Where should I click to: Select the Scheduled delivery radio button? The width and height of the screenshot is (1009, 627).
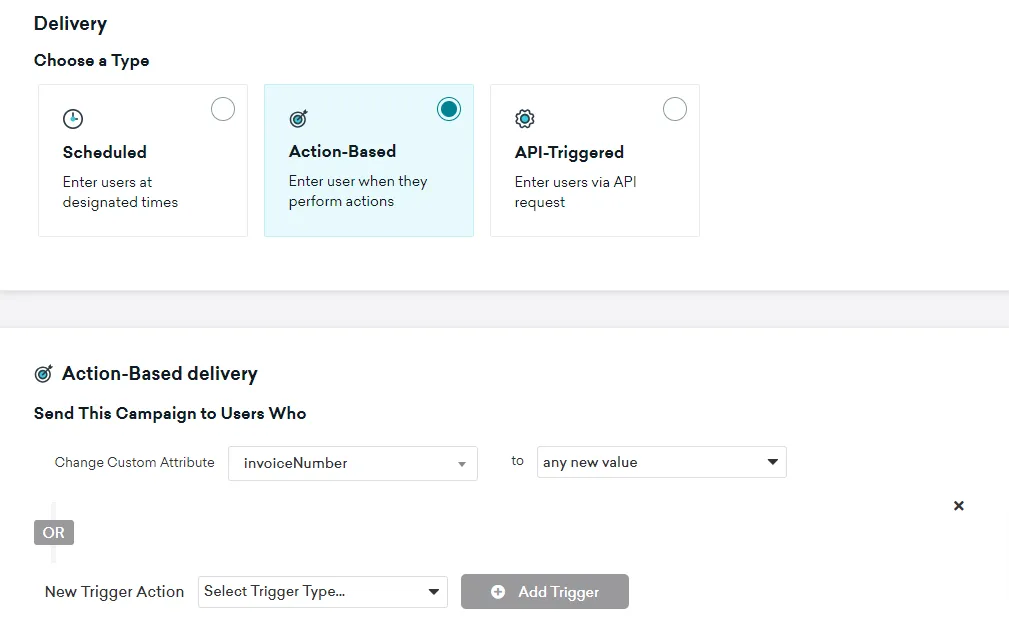[x=222, y=108]
